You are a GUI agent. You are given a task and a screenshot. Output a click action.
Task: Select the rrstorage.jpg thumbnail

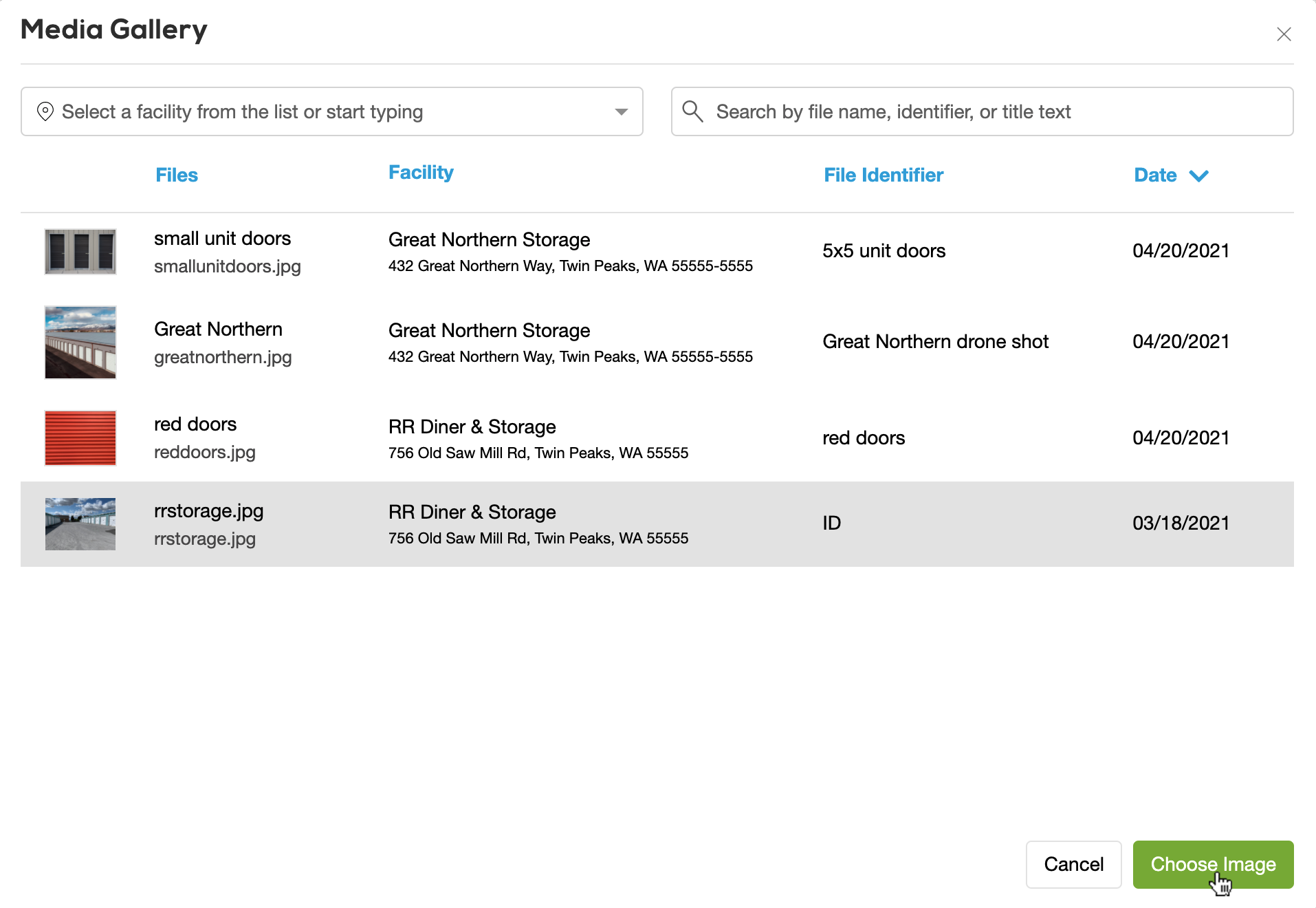80,524
